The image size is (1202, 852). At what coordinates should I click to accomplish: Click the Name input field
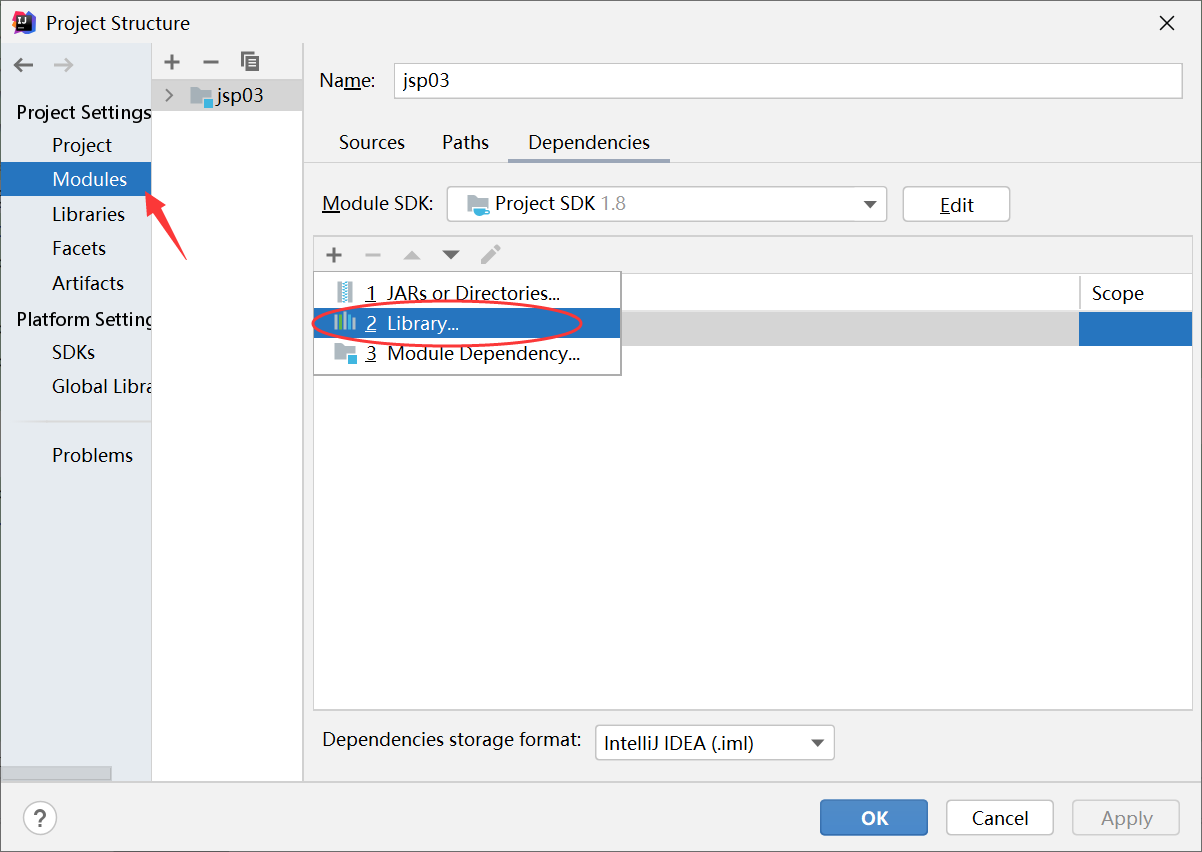[x=788, y=81]
